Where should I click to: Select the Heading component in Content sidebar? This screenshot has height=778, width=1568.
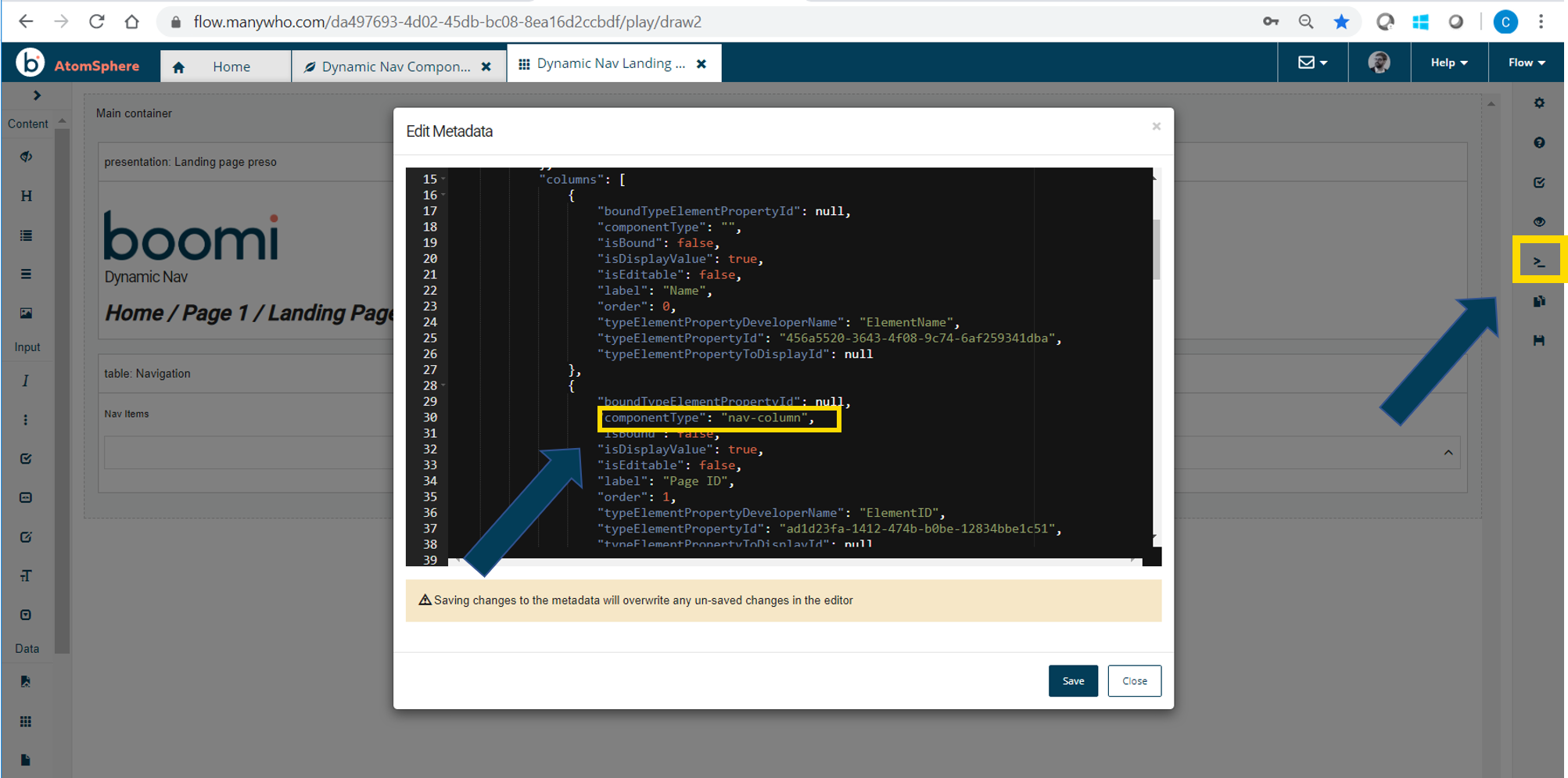pos(27,195)
